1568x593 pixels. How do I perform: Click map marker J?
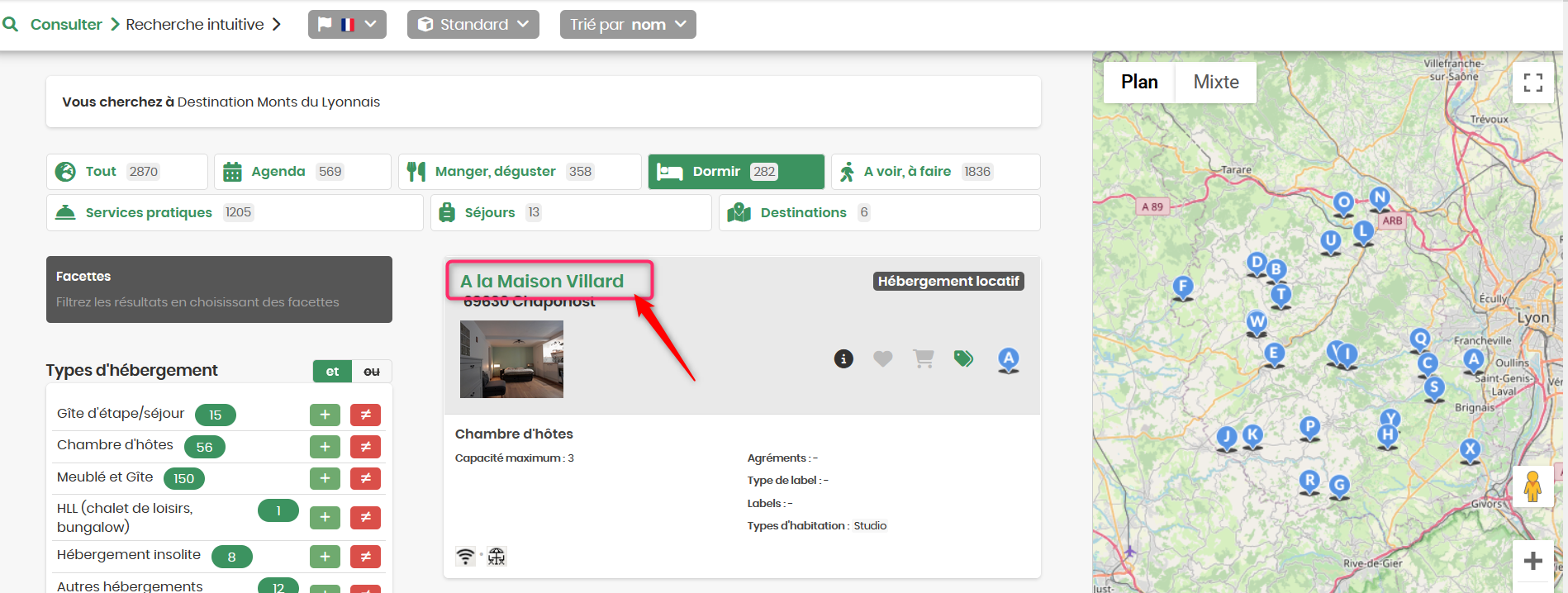click(1228, 438)
